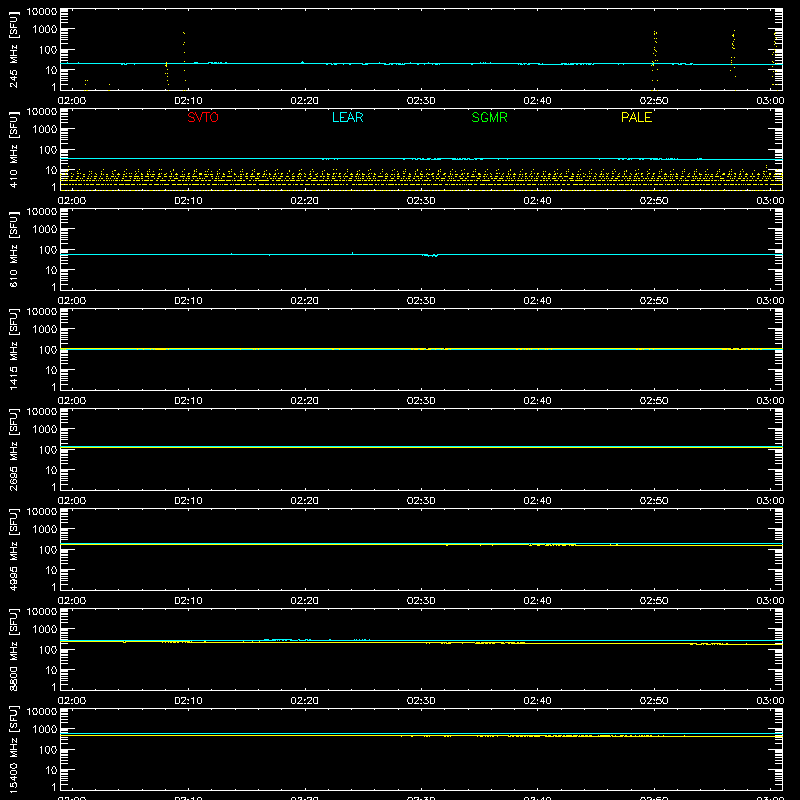Click the cyan dip near 02:31 on 610 MHz trace
This screenshot has height=800, width=800.
click(x=431, y=255)
